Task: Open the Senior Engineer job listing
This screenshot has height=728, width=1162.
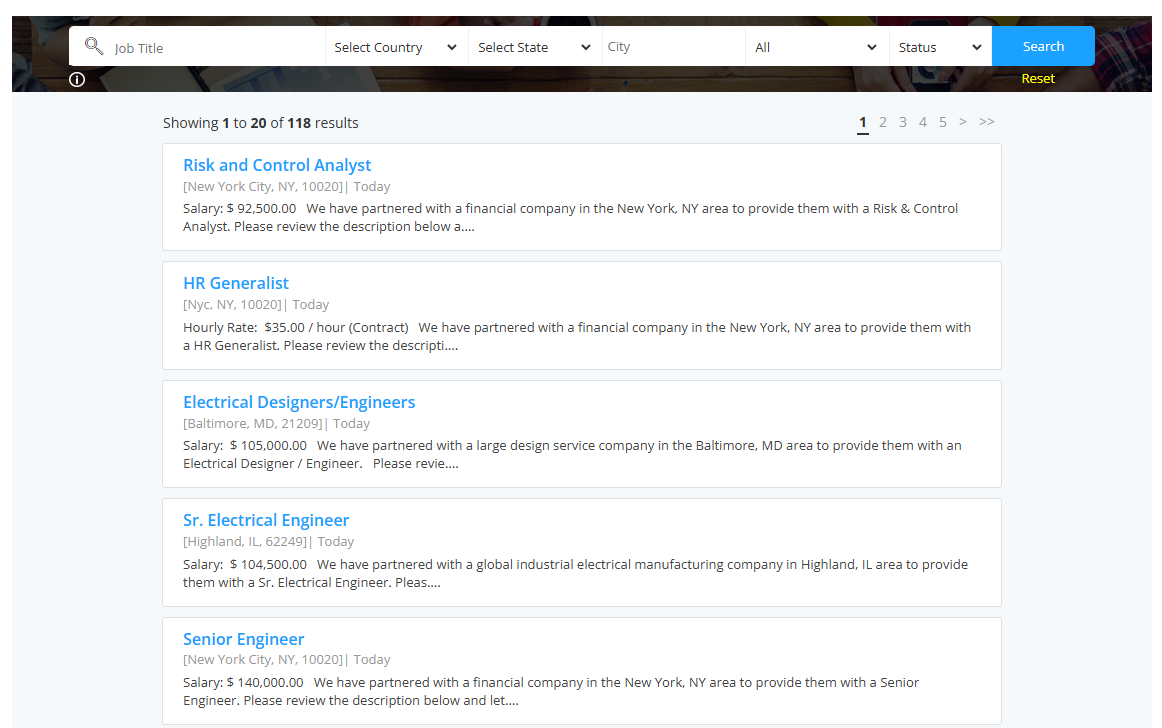Action: coord(244,639)
